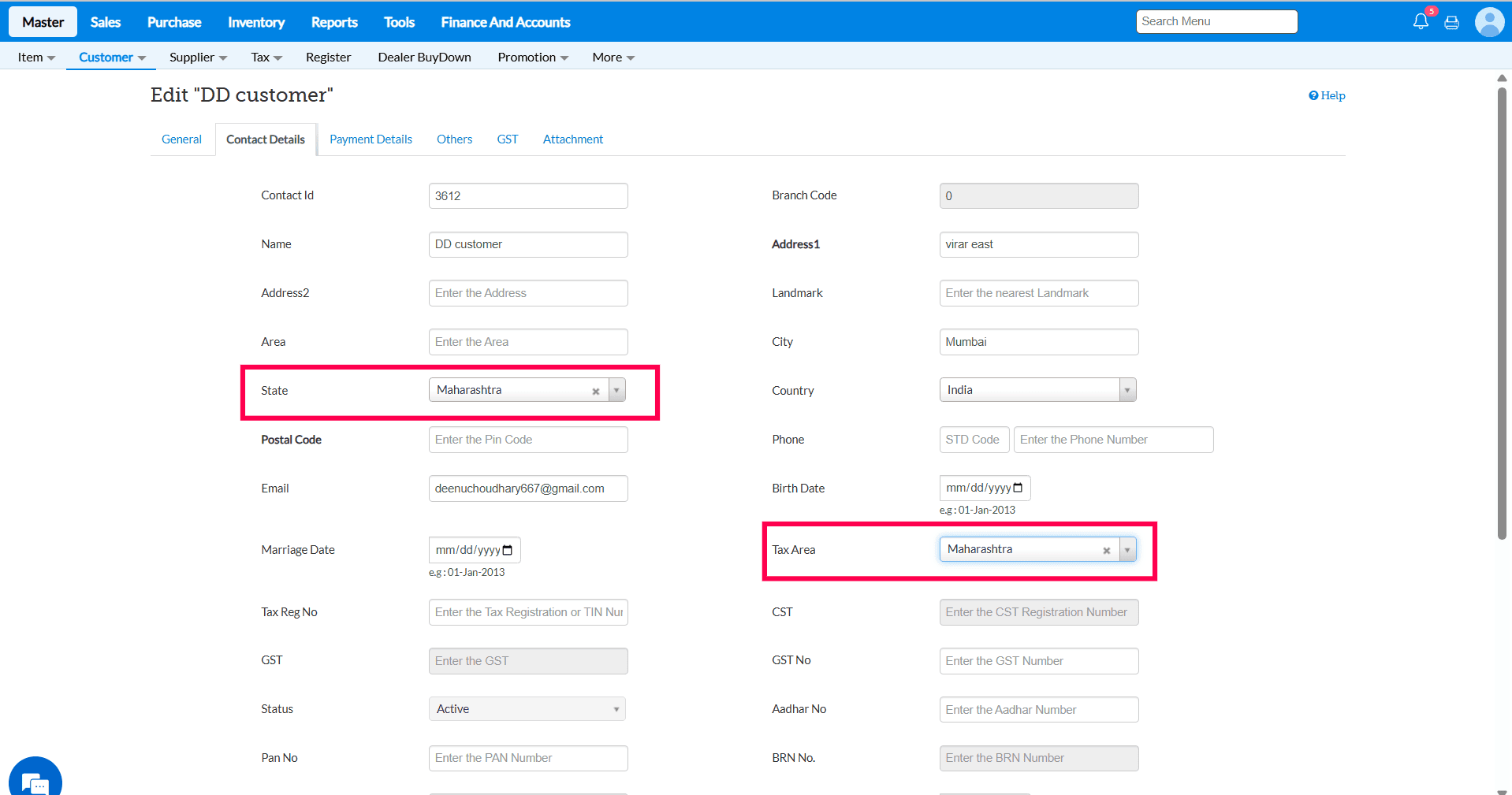
Task: Open the Status dropdown
Action: pos(527,709)
